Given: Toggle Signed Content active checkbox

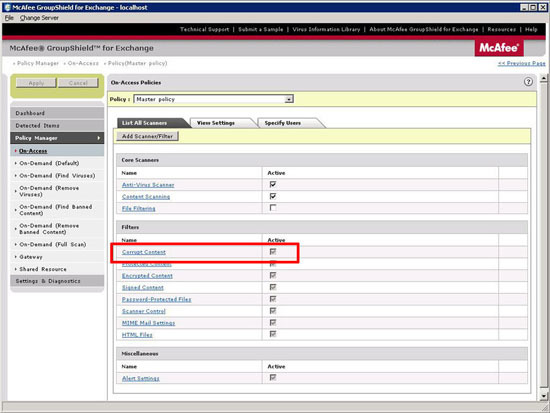Looking at the screenshot, I should tap(273, 287).
